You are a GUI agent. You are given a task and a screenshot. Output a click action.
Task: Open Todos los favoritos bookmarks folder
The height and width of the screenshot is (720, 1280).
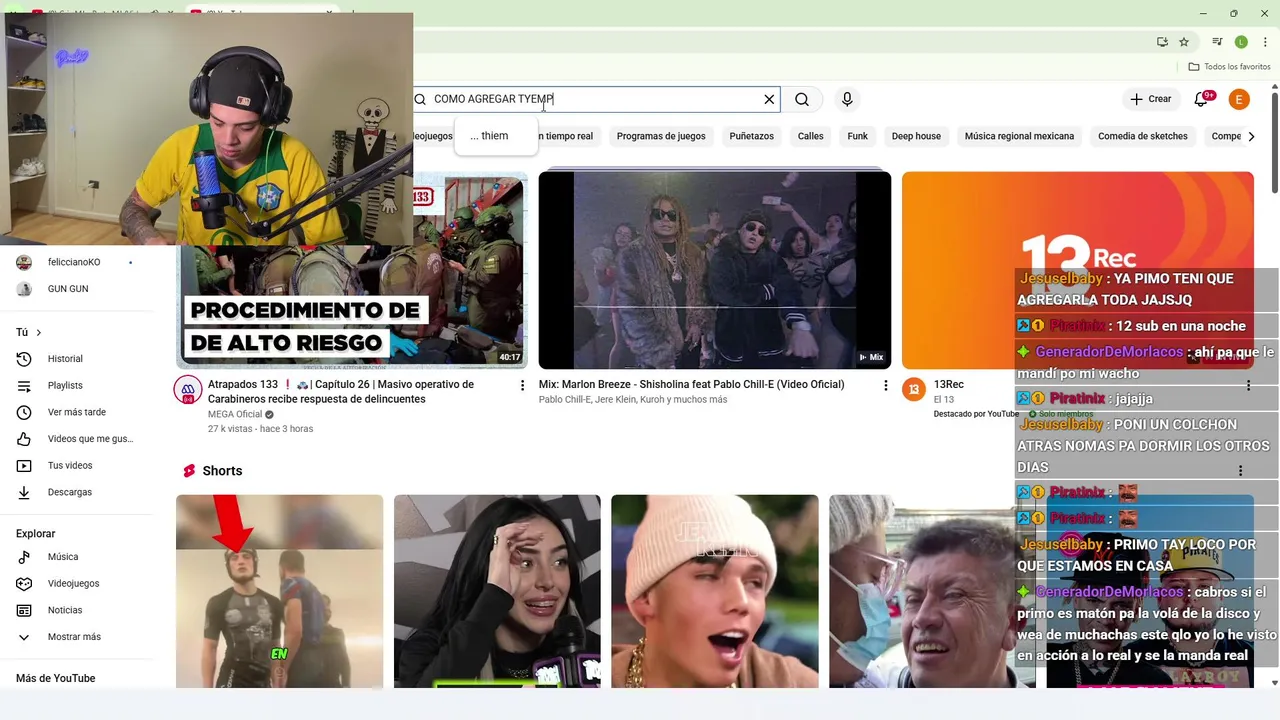(x=1229, y=67)
